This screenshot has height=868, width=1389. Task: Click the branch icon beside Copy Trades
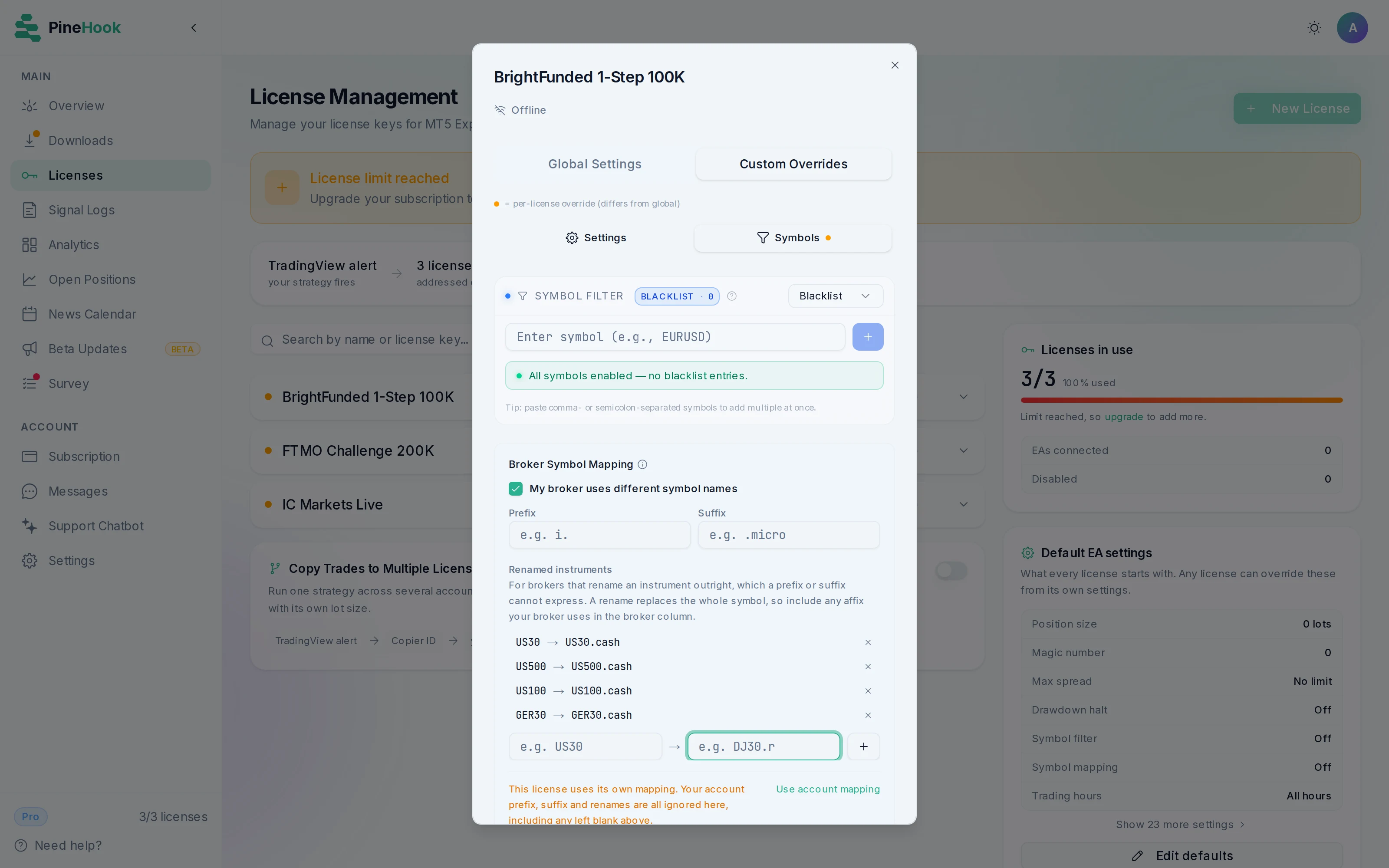click(x=275, y=569)
